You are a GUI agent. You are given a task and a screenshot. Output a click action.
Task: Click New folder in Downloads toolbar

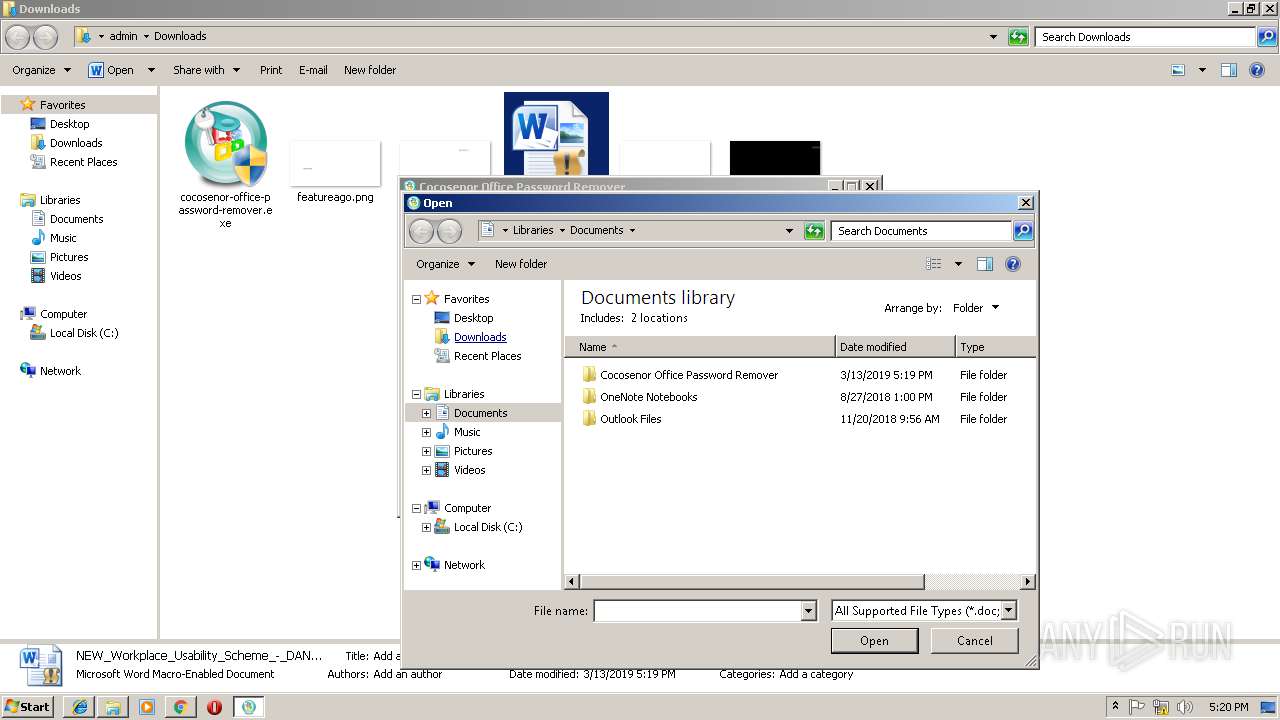click(x=370, y=70)
